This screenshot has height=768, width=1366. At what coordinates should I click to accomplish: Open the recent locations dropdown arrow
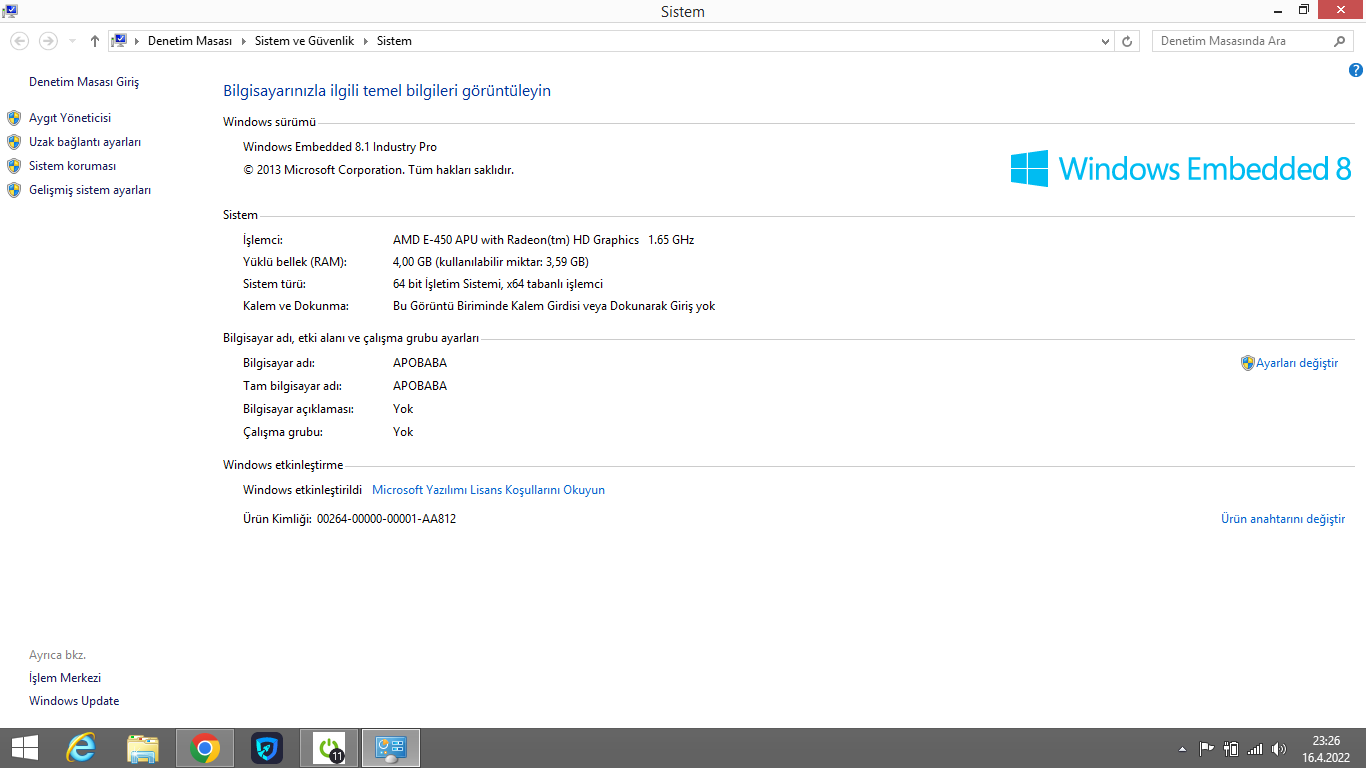73,41
